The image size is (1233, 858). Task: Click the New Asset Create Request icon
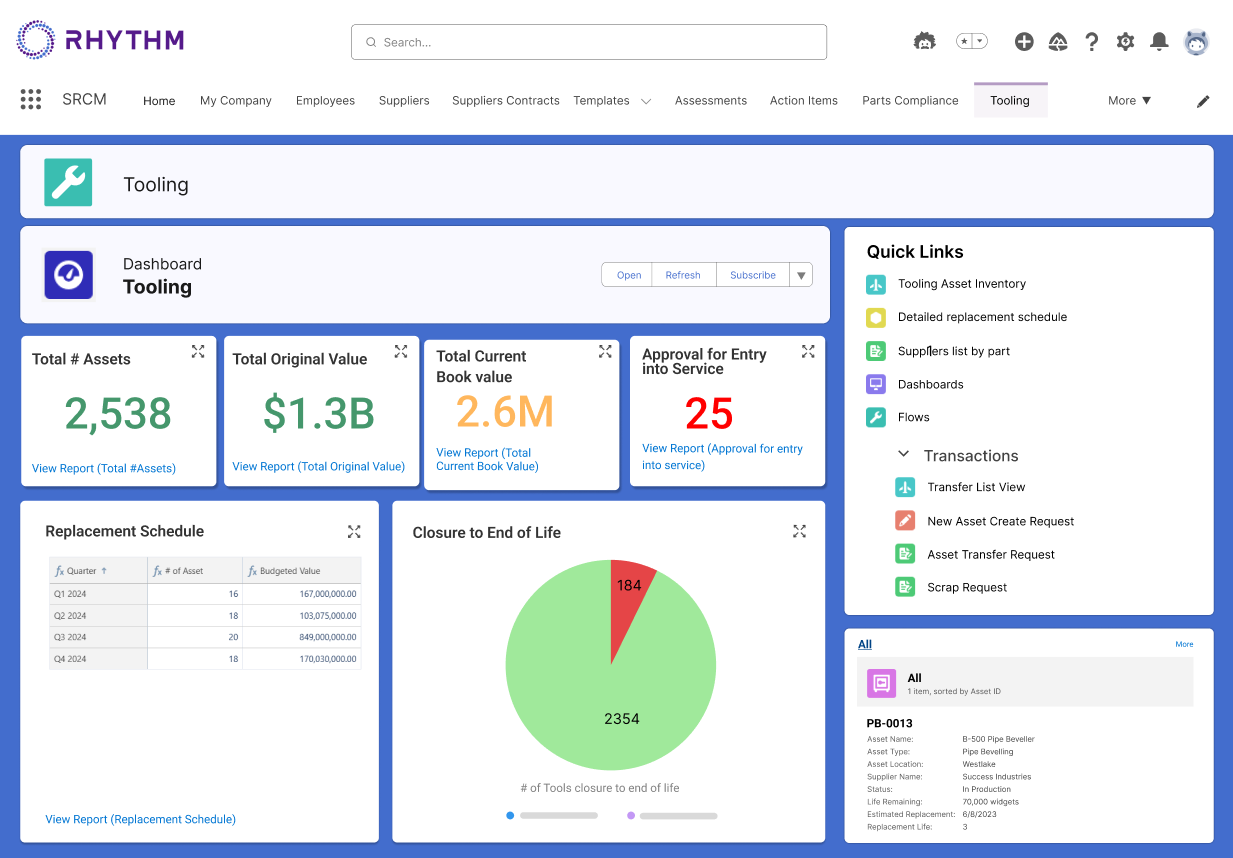[904, 521]
